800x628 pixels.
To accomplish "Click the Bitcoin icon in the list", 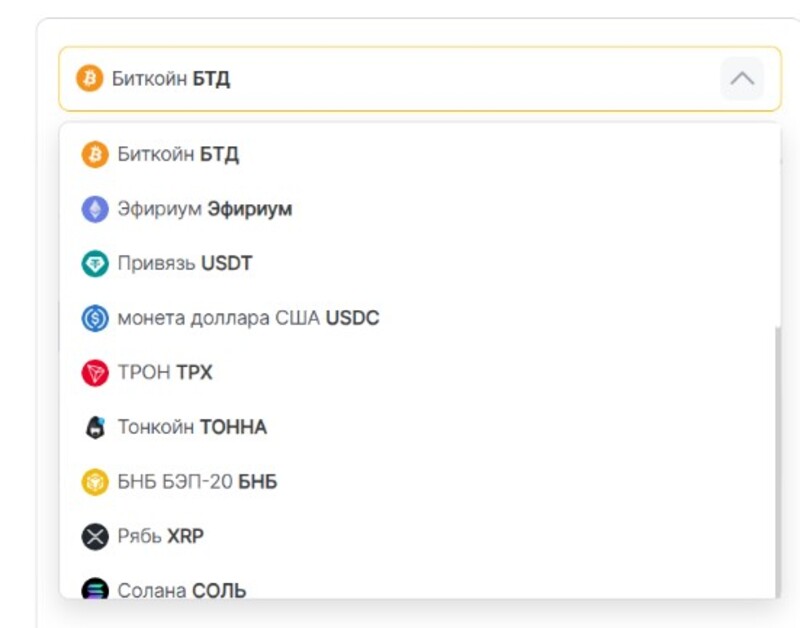I will coord(95,154).
